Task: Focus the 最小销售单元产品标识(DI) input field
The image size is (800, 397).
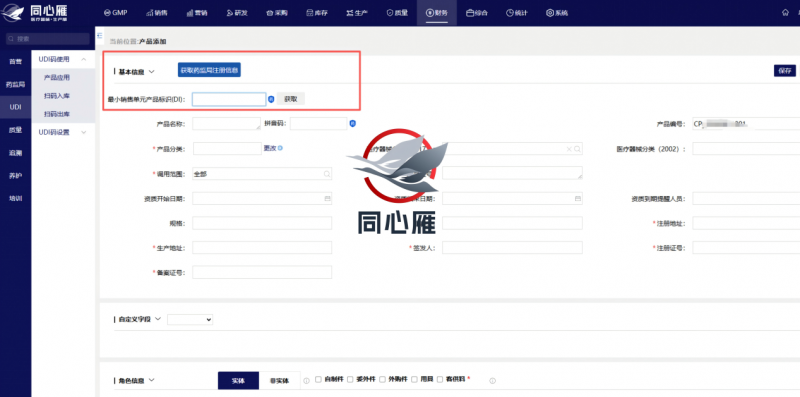Action: coord(229,99)
